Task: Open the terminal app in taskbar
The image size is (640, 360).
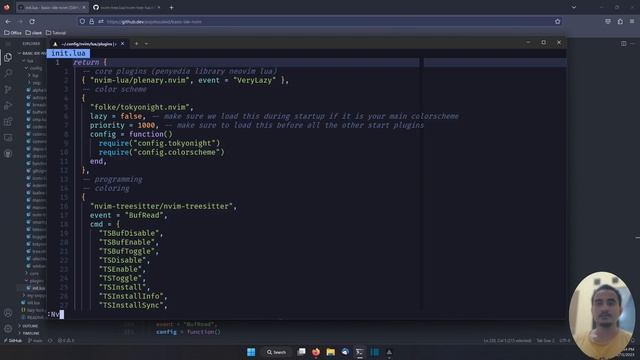Action: point(360,352)
